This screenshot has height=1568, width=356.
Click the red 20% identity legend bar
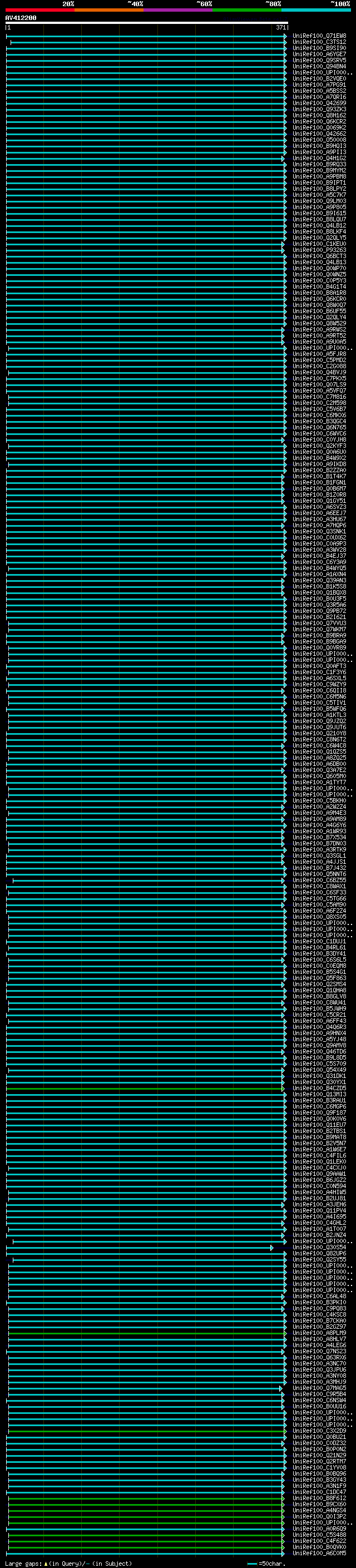click(x=39, y=10)
